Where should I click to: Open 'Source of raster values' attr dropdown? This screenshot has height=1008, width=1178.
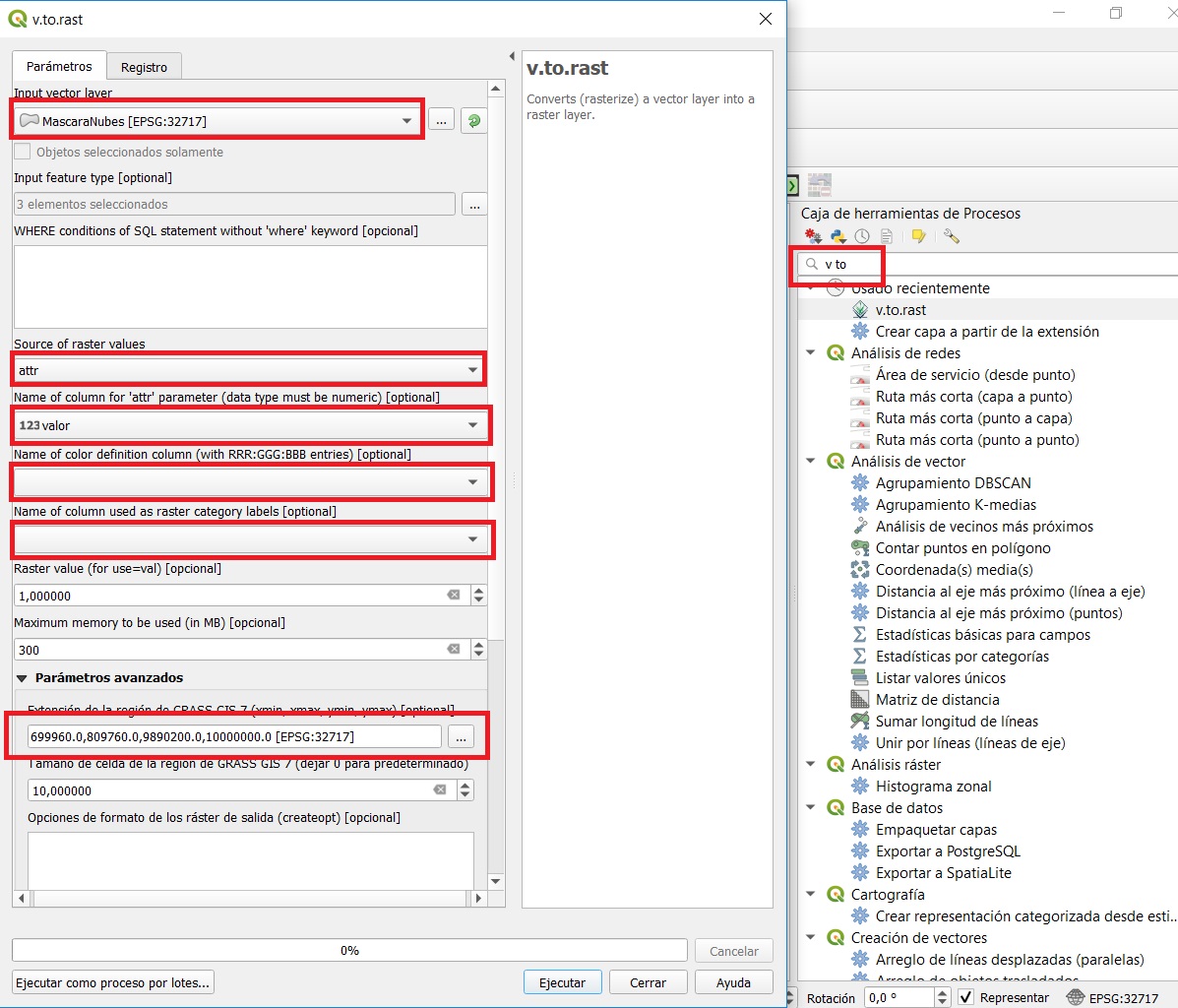point(249,370)
